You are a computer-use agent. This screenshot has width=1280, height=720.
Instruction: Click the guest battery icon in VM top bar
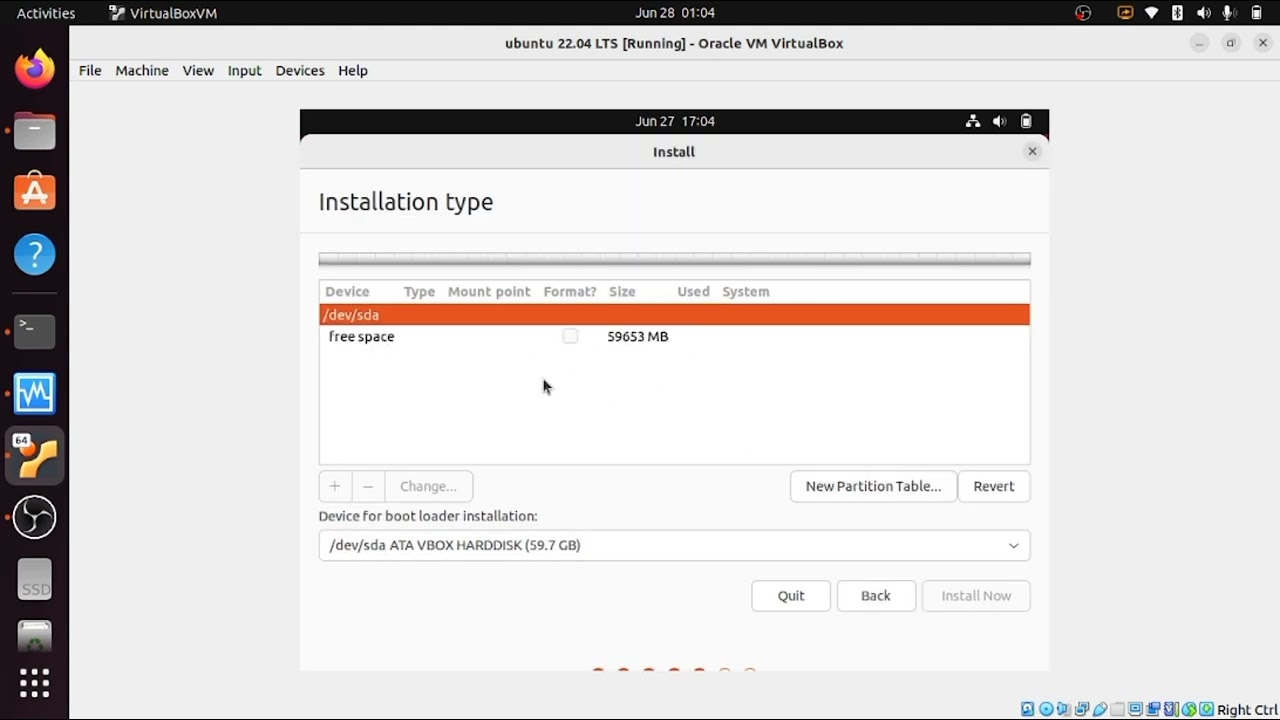point(1026,121)
